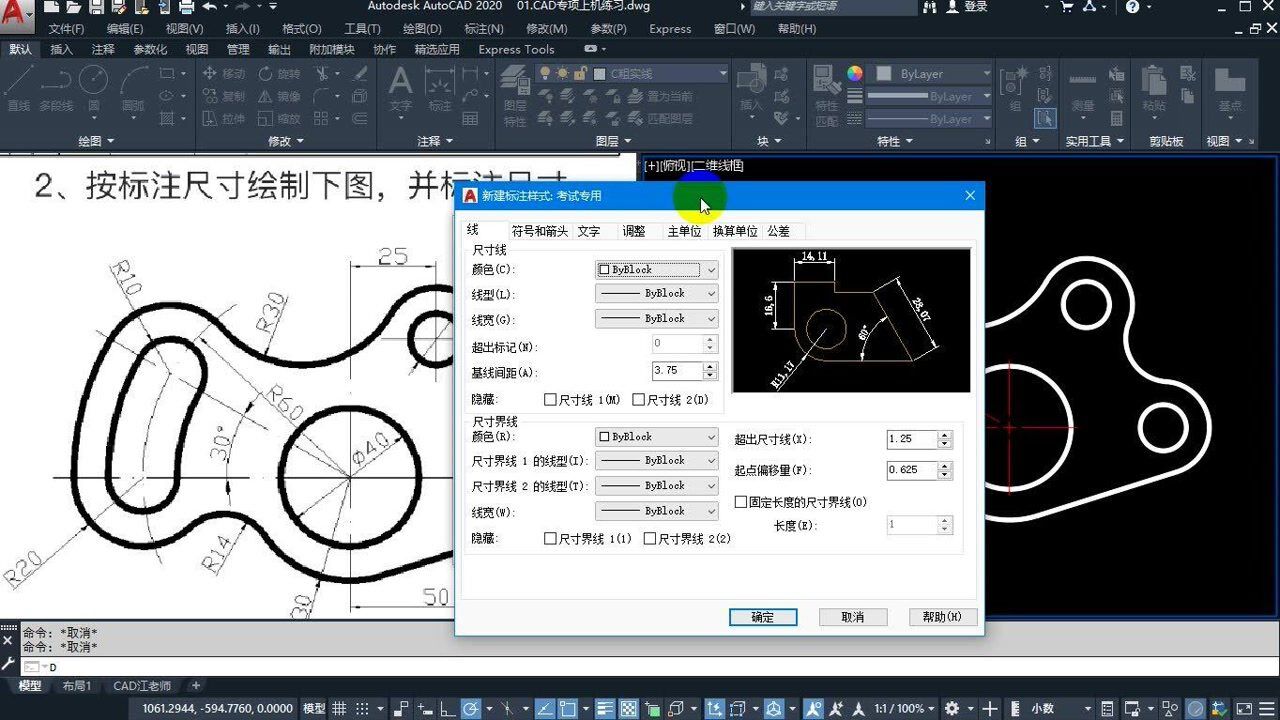Viewport: 1280px width, 720px height.
Task: Activate the Move (移动) command
Action: pyautogui.click(x=223, y=74)
